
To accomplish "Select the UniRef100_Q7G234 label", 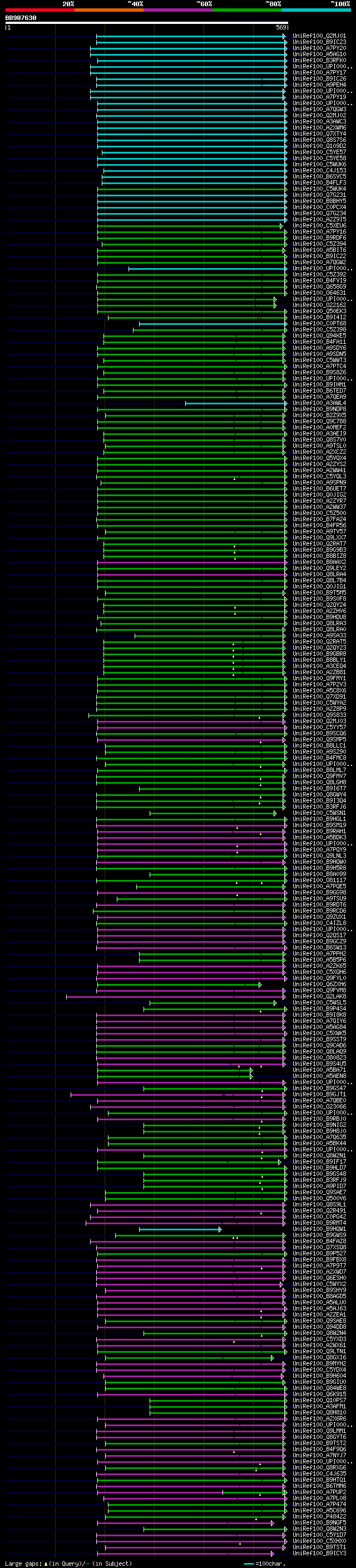I will click(319, 213).
